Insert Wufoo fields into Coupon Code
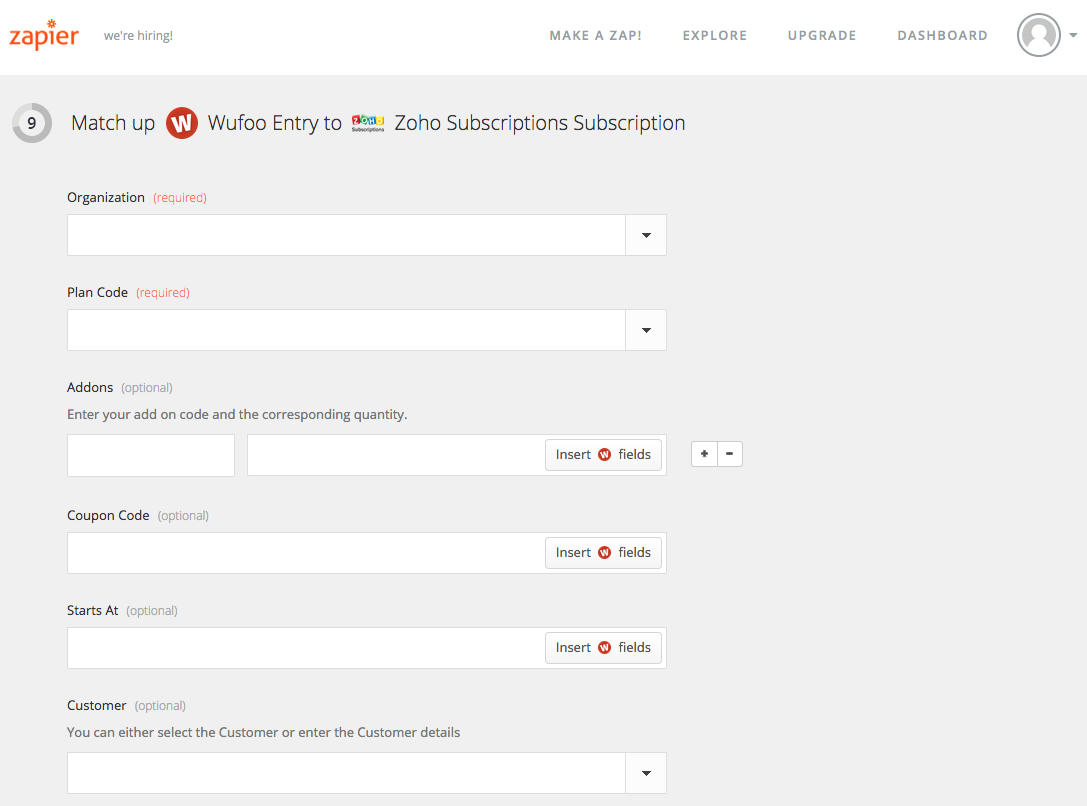The width and height of the screenshot is (1087, 806). coord(603,553)
